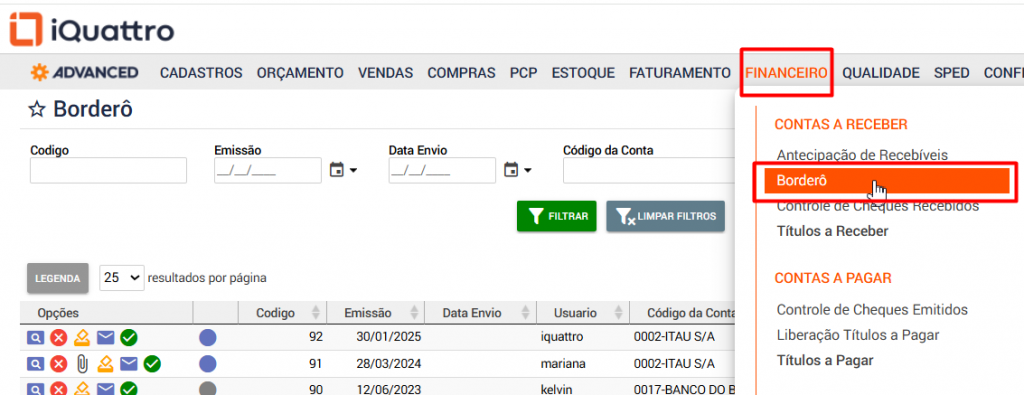
Task: Click the blue status circle in row 92
Action: tap(208, 338)
